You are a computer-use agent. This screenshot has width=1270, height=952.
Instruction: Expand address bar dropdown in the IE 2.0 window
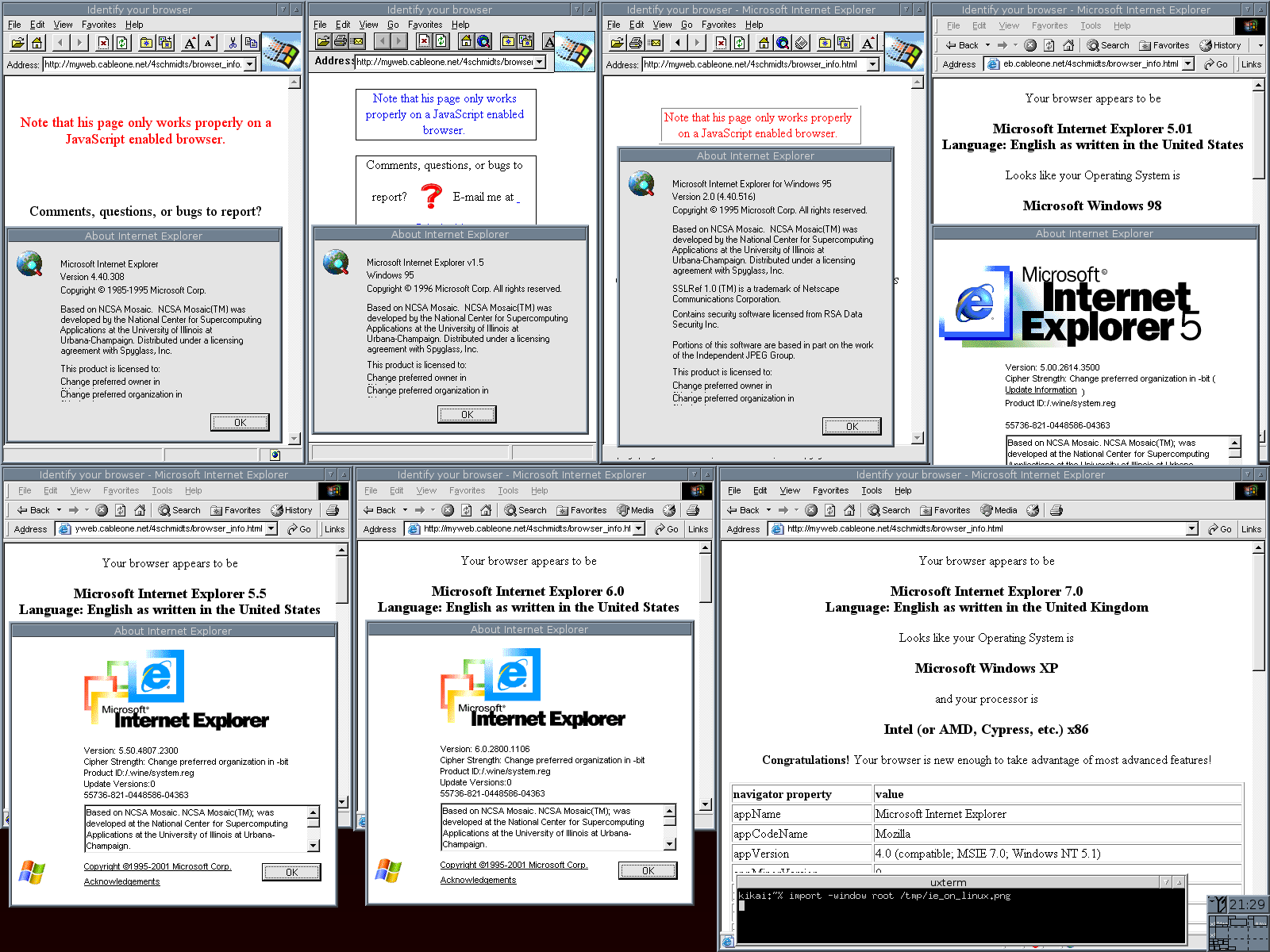coord(873,64)
